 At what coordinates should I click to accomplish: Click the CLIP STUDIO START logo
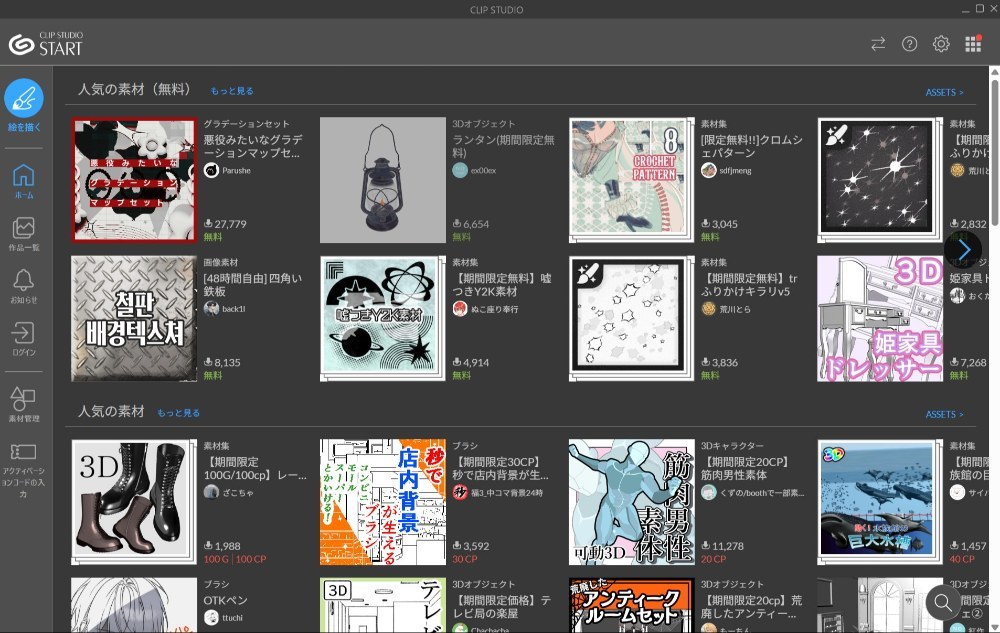click(46, 43)
